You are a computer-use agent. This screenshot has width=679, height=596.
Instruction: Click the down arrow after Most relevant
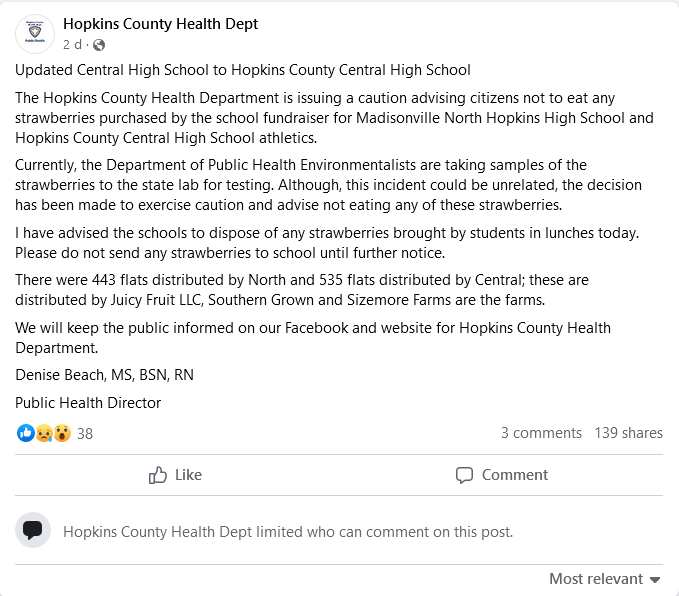click(655, 580)
